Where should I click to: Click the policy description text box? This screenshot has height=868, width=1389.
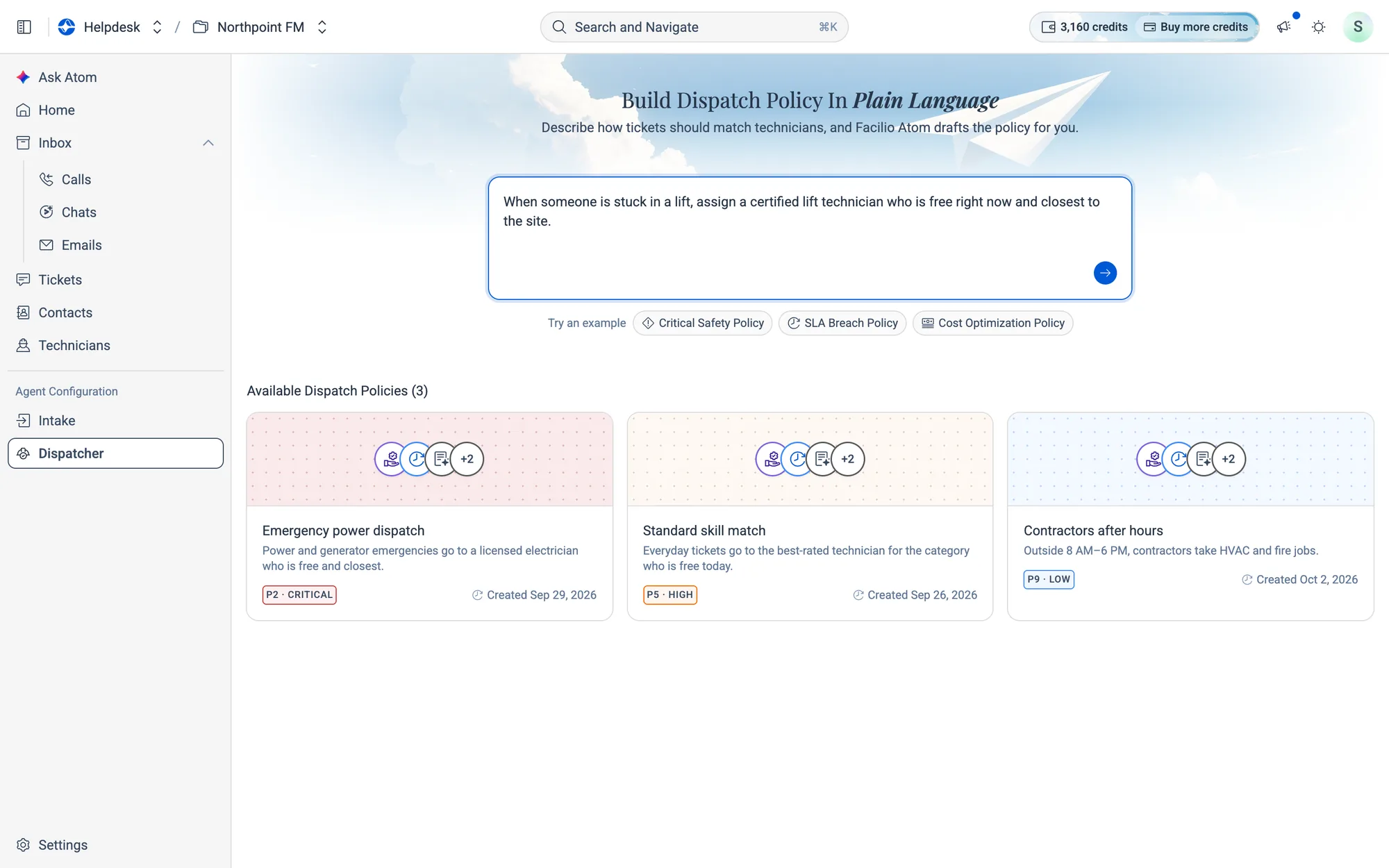[810, 238]
